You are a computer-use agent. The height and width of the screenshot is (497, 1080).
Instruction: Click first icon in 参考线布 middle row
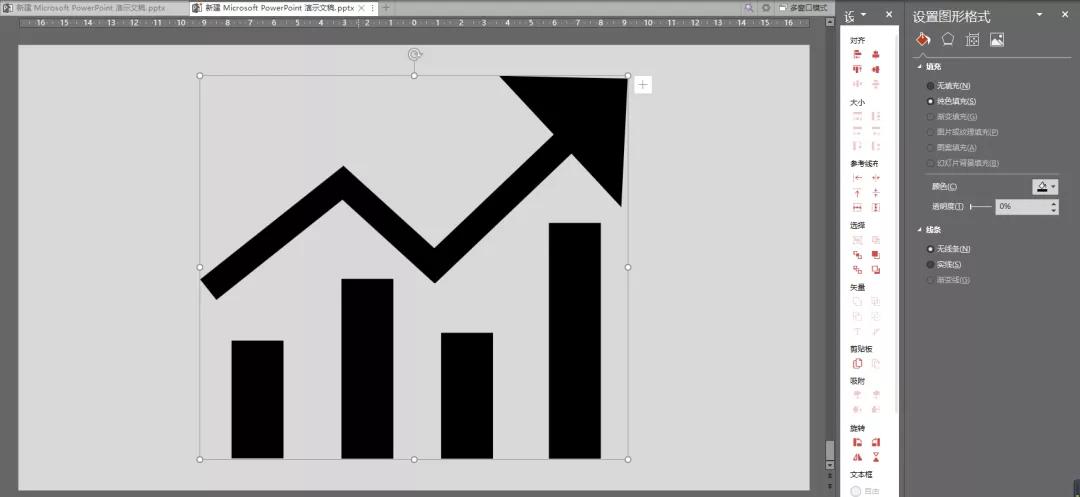click(x=858, y=193)
